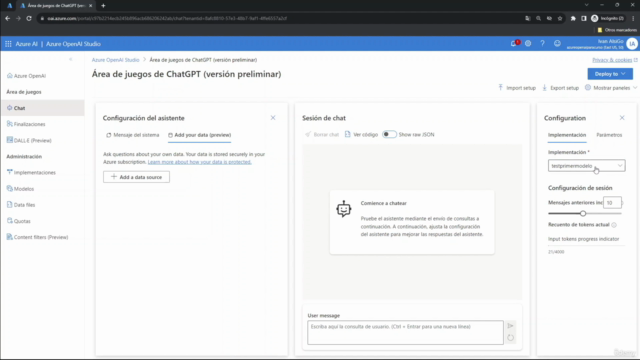This screenshot has height=360, width=640.
Task: Click the regenerate/refresh icon below send
Action: [510, 338]
